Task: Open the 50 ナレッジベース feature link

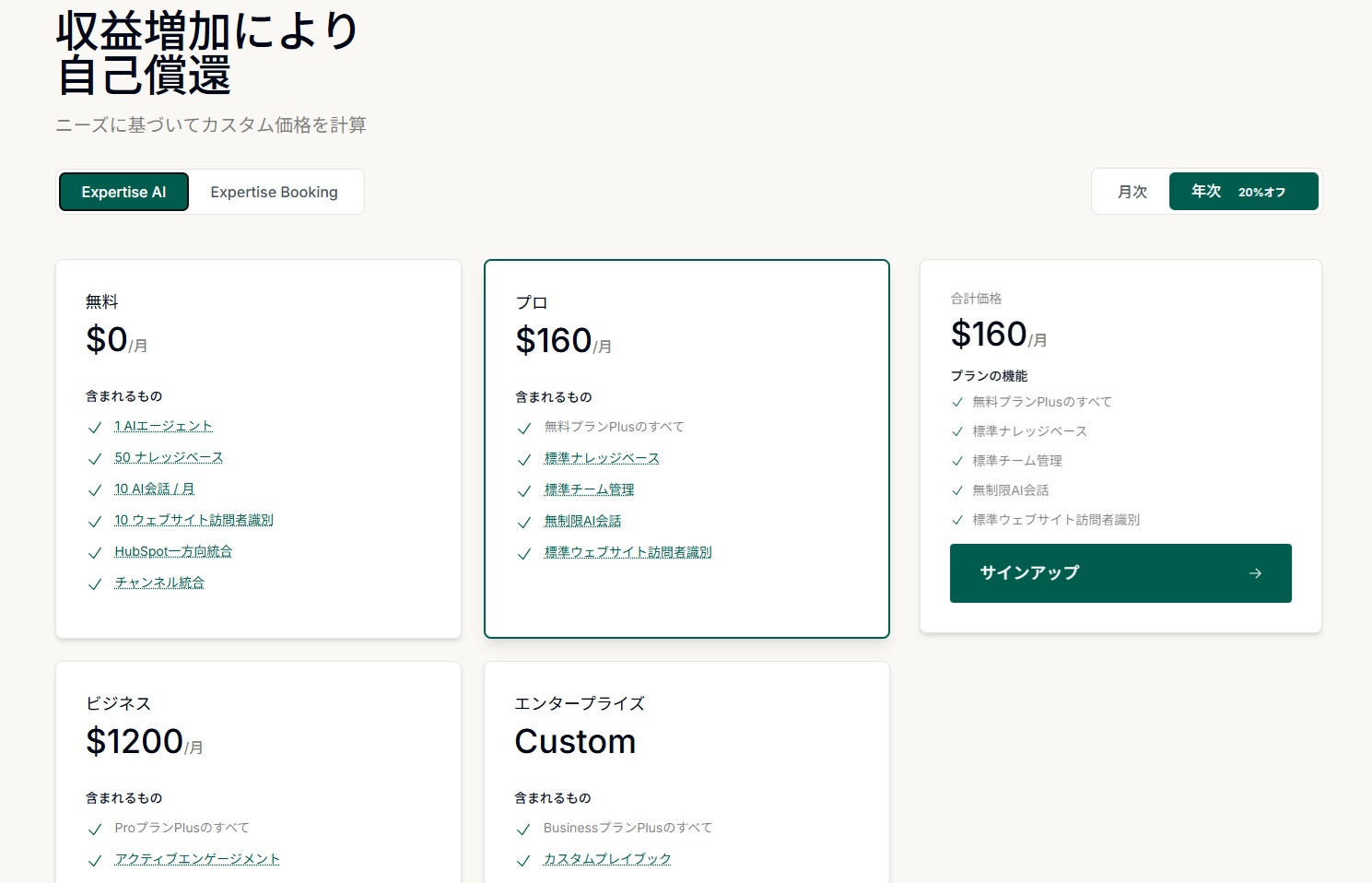Action: pos(169,457)
